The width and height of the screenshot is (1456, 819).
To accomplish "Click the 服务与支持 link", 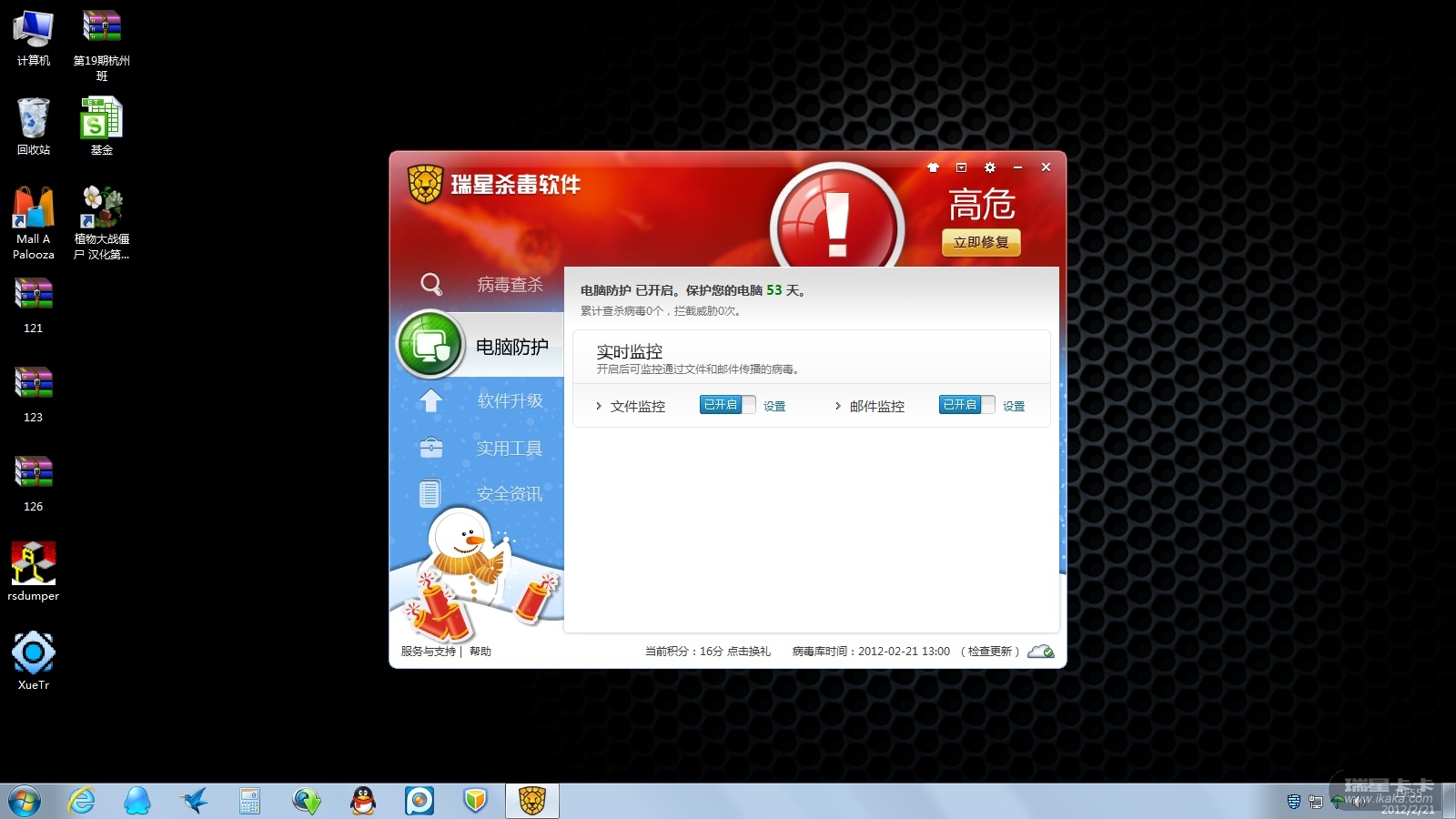I will click(x=429, y=652).
